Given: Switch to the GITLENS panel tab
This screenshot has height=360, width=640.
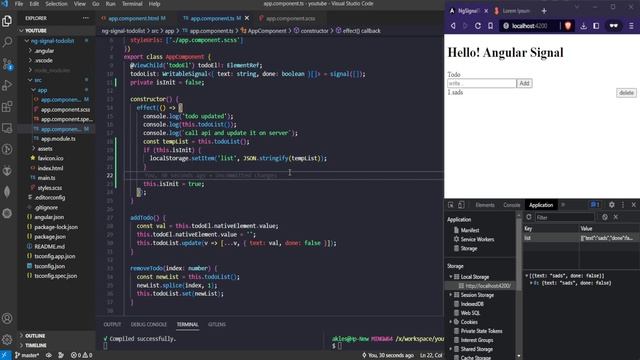Looking at the screenshot, I should [217, 324].
